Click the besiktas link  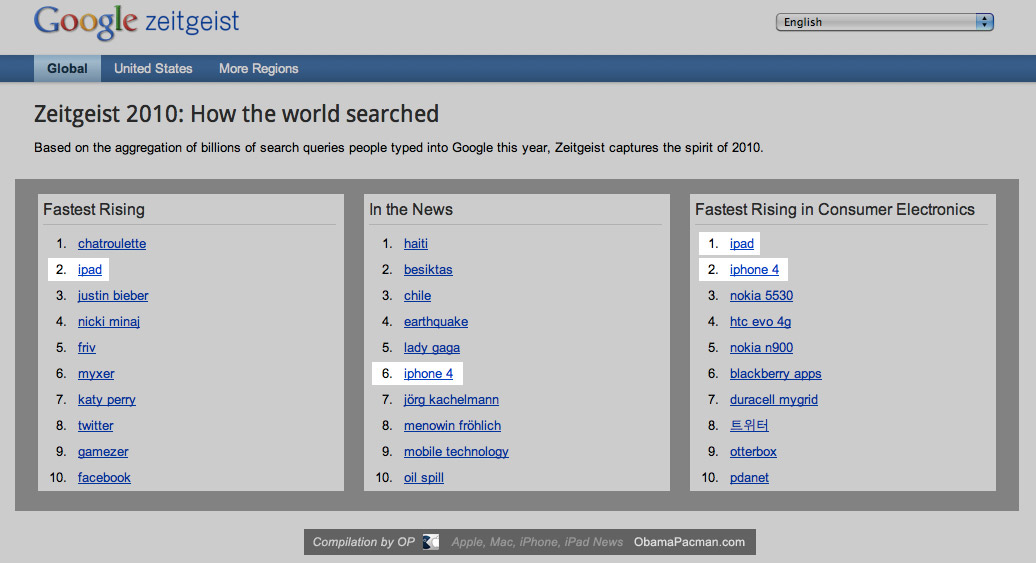tap(428, 270)
